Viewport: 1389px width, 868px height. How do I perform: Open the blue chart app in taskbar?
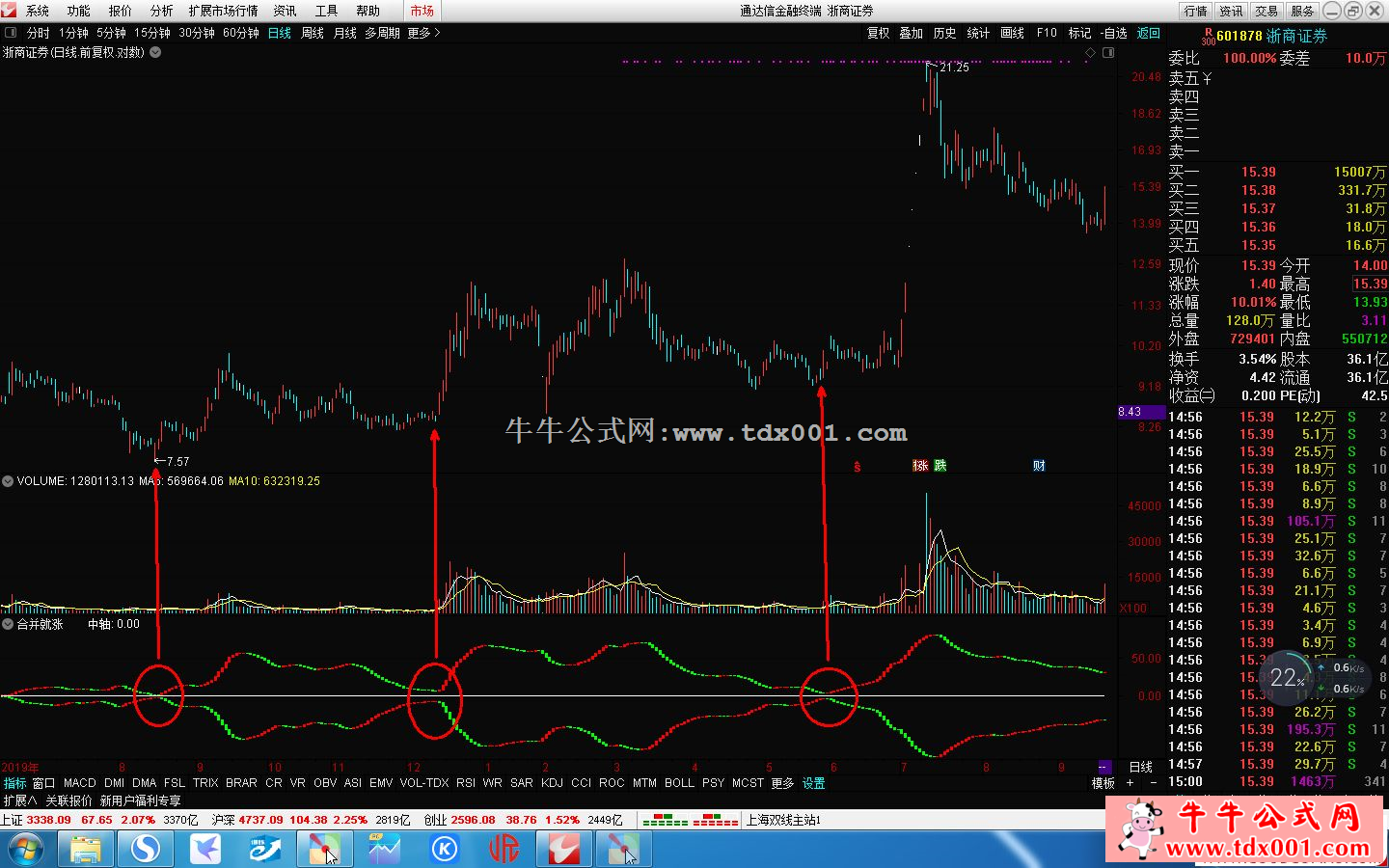(385, 850)
